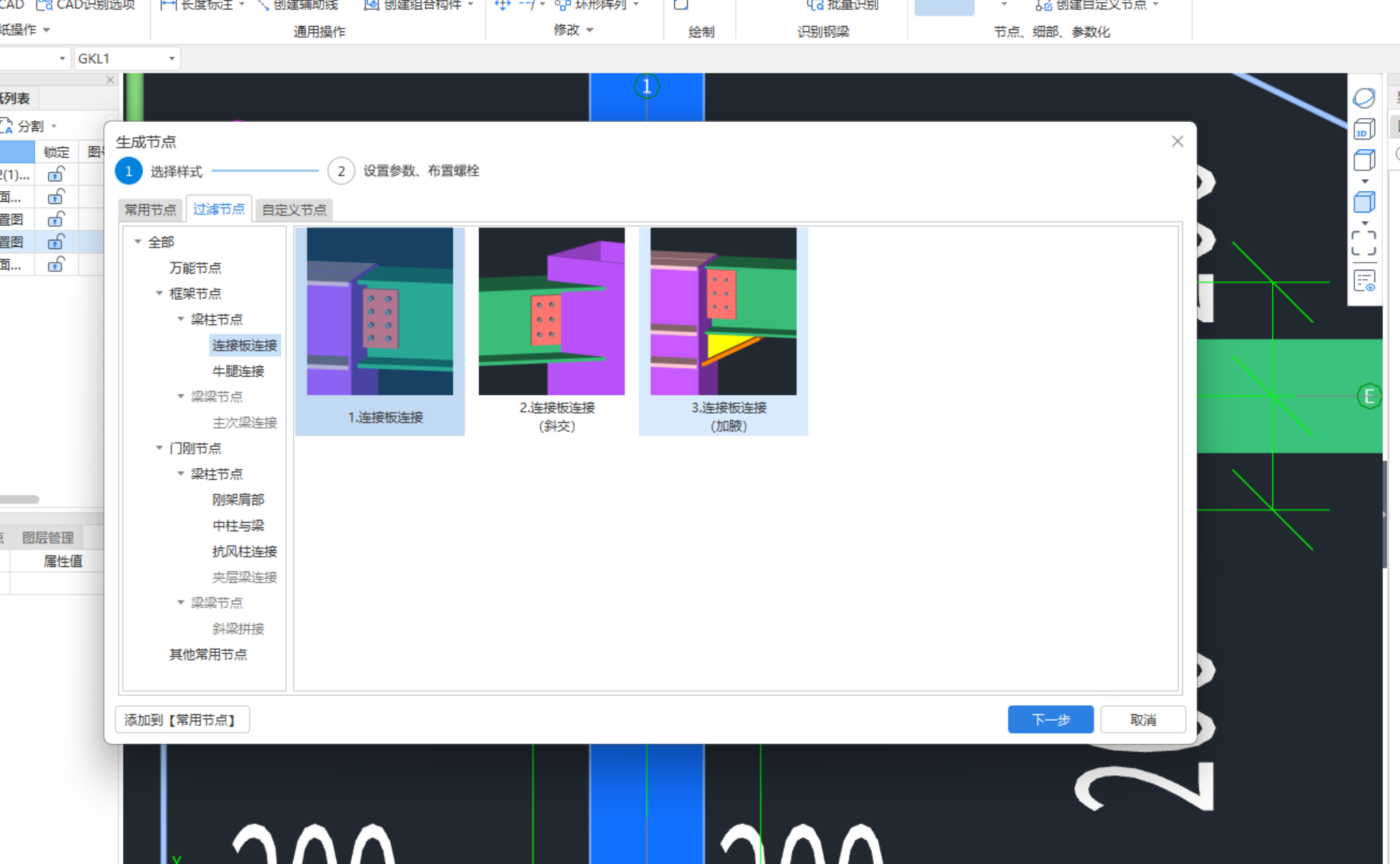Click the orbit view icon in right toolbar

point(1364,98)
